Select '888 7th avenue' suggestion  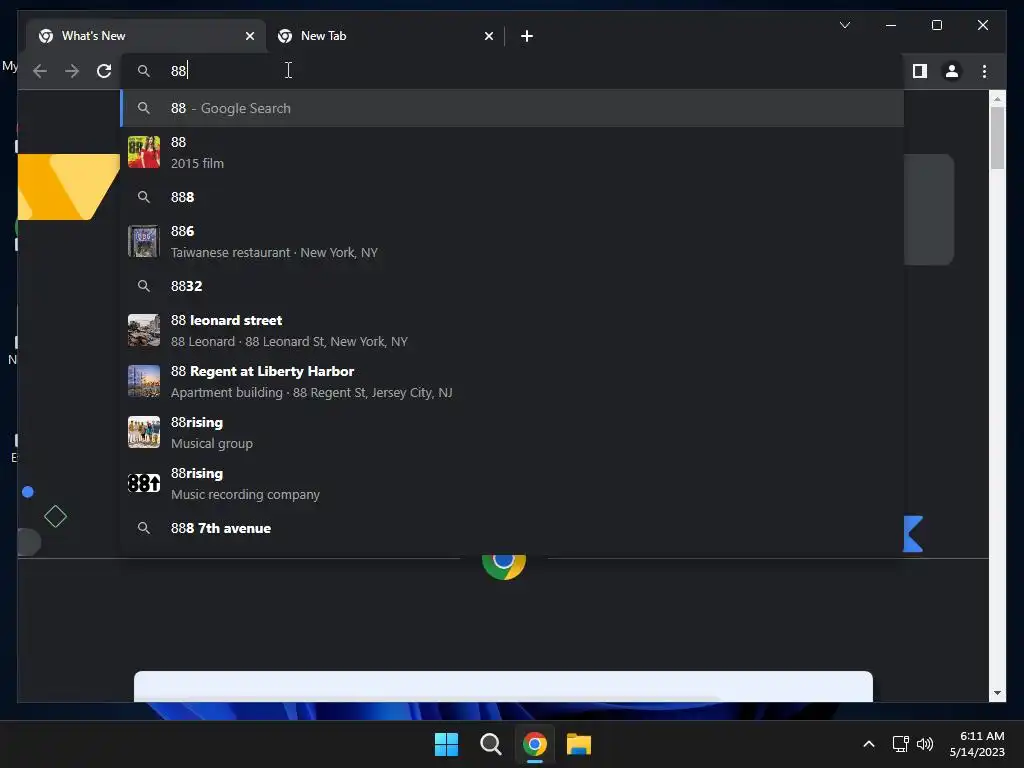513,528
